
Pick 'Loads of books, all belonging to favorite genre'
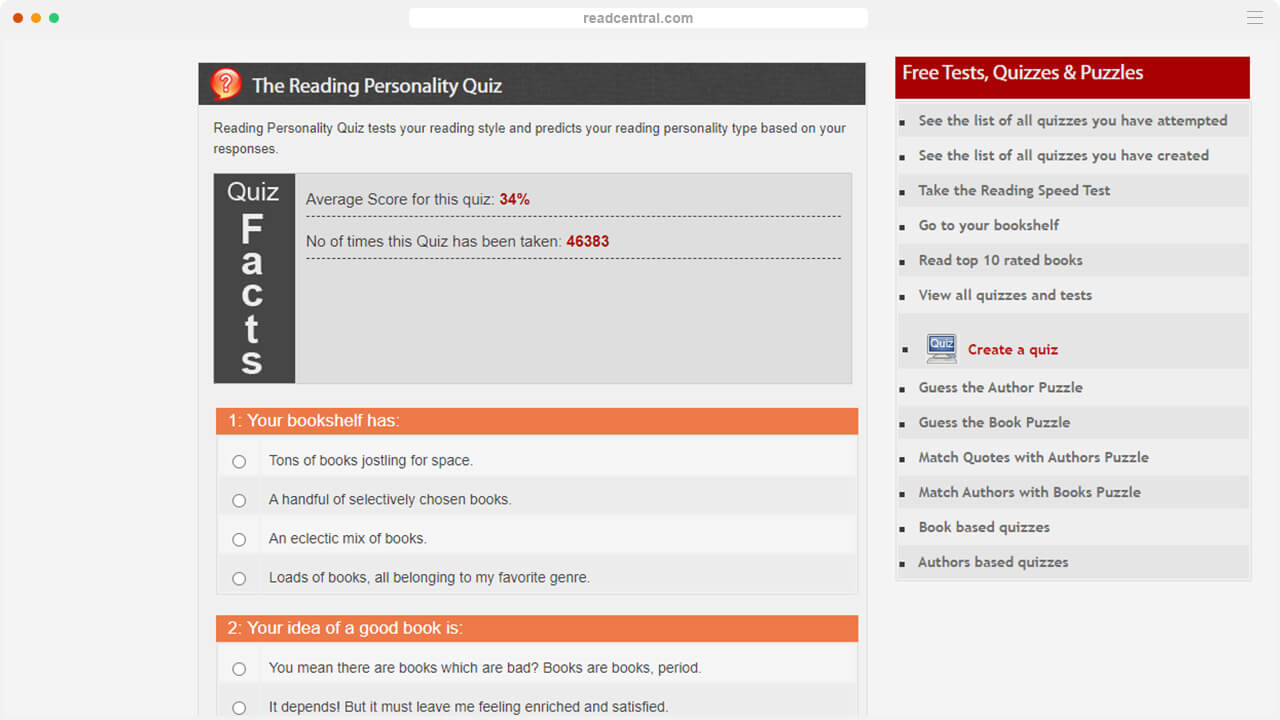(x=239, y=578)
